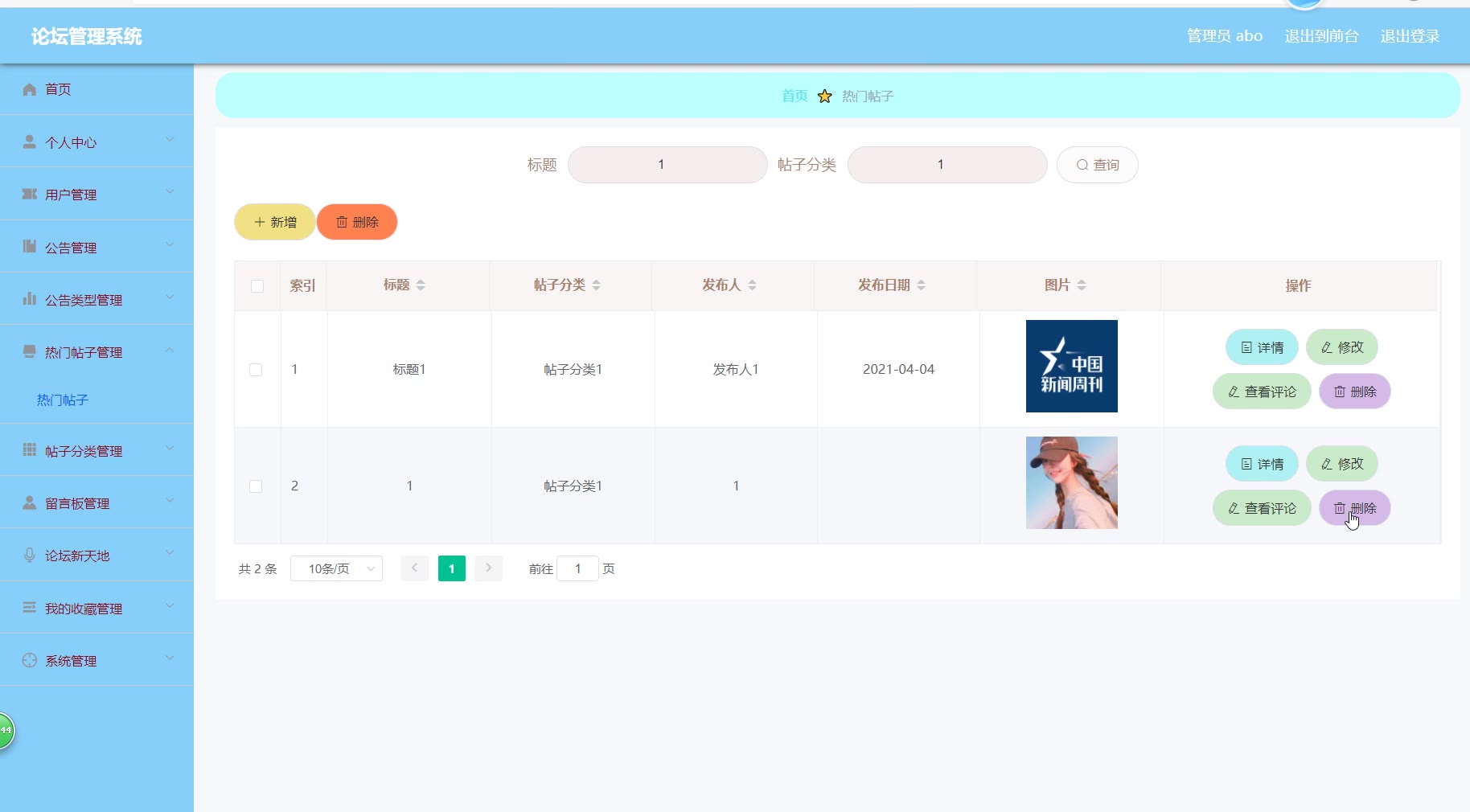Click 查看评论 for the index 2 row
The height and width of the screenshot is (812, 1470).
pyautogui.click(x=1262, y=508)
